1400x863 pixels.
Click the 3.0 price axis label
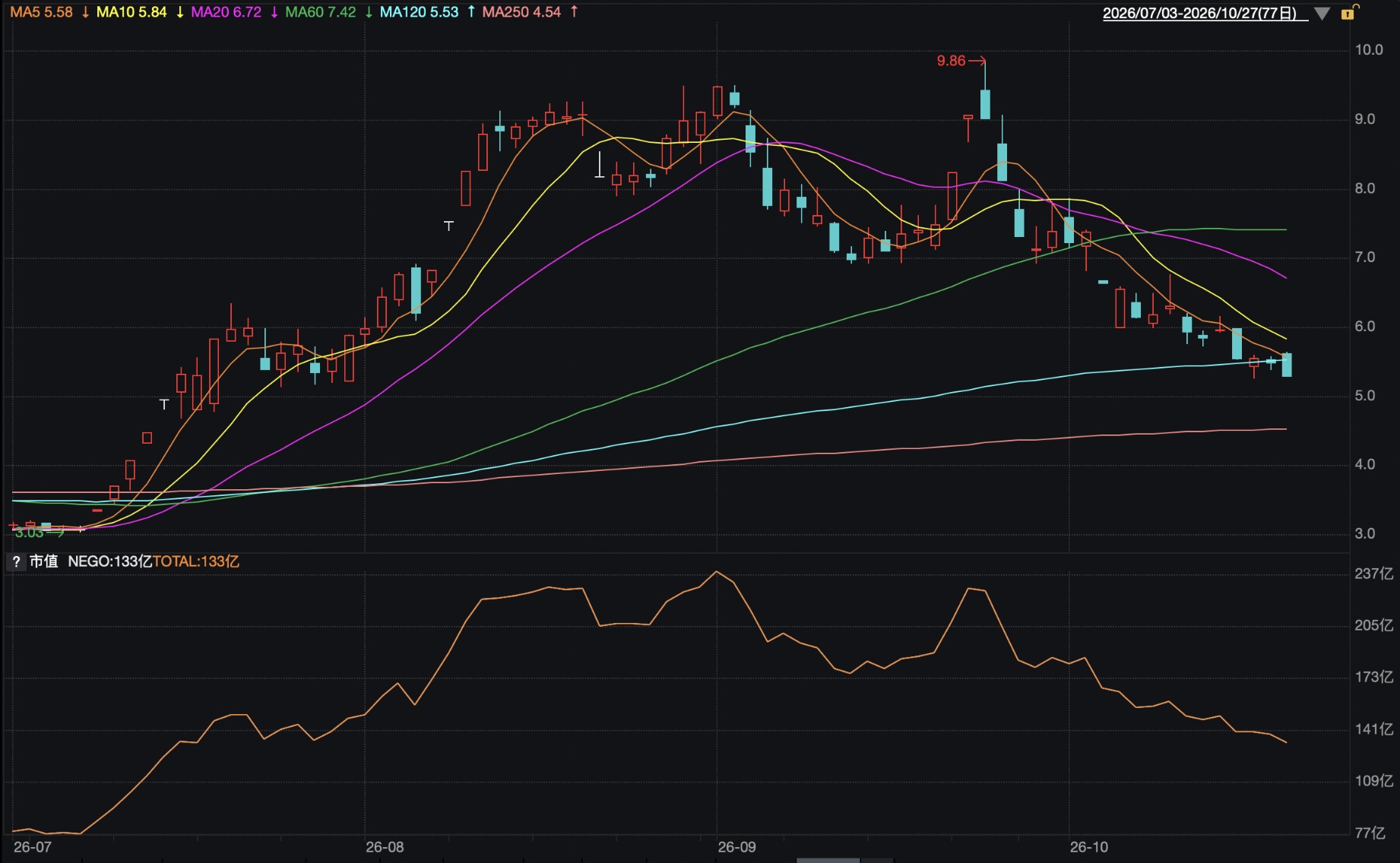coord(1365,534)
